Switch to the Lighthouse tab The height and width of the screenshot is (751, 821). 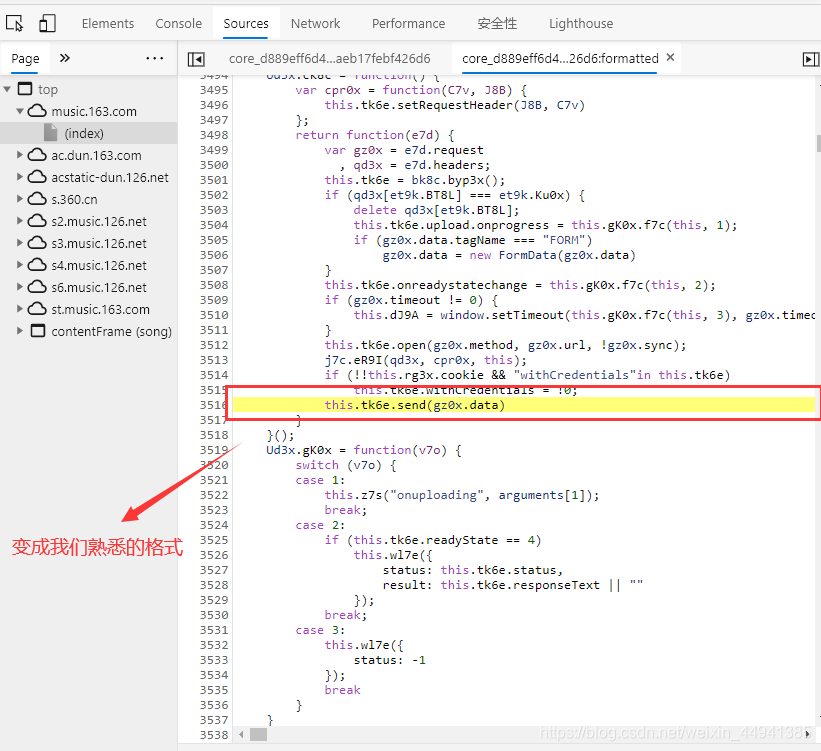pos(581,24)
